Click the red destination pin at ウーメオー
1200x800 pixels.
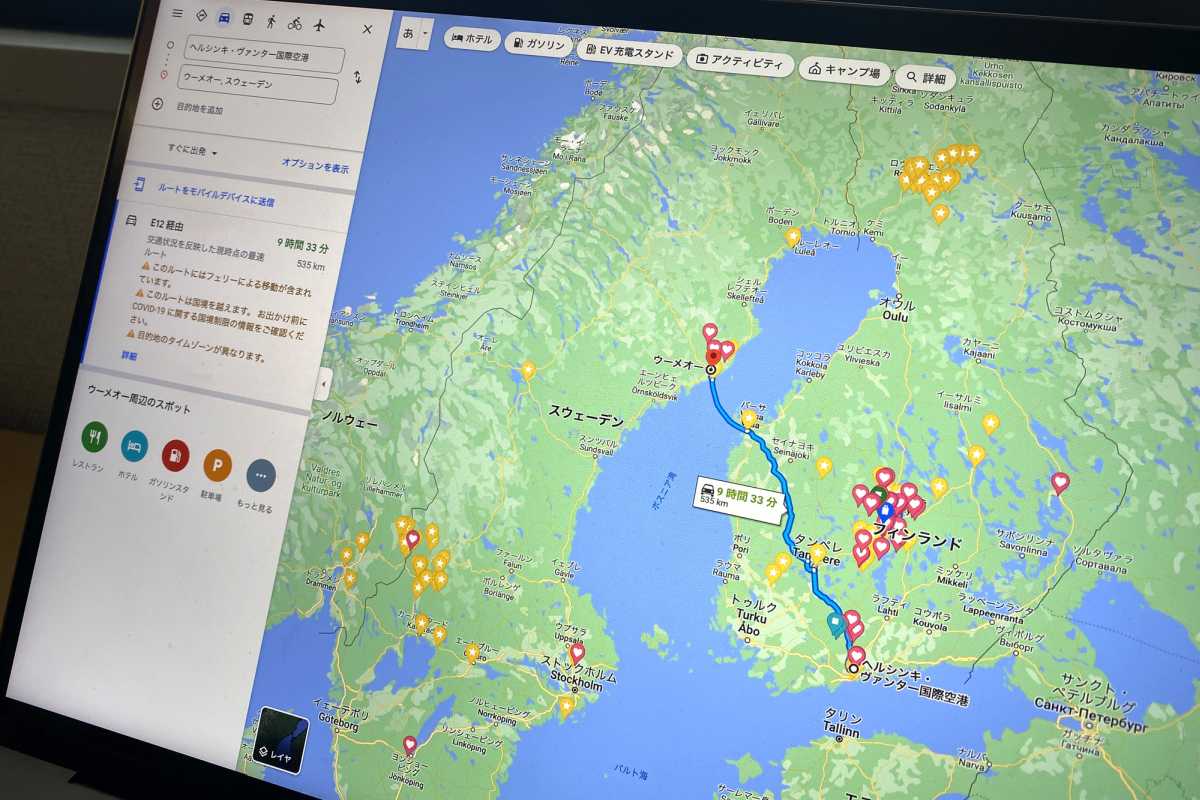tap(713, 358)
